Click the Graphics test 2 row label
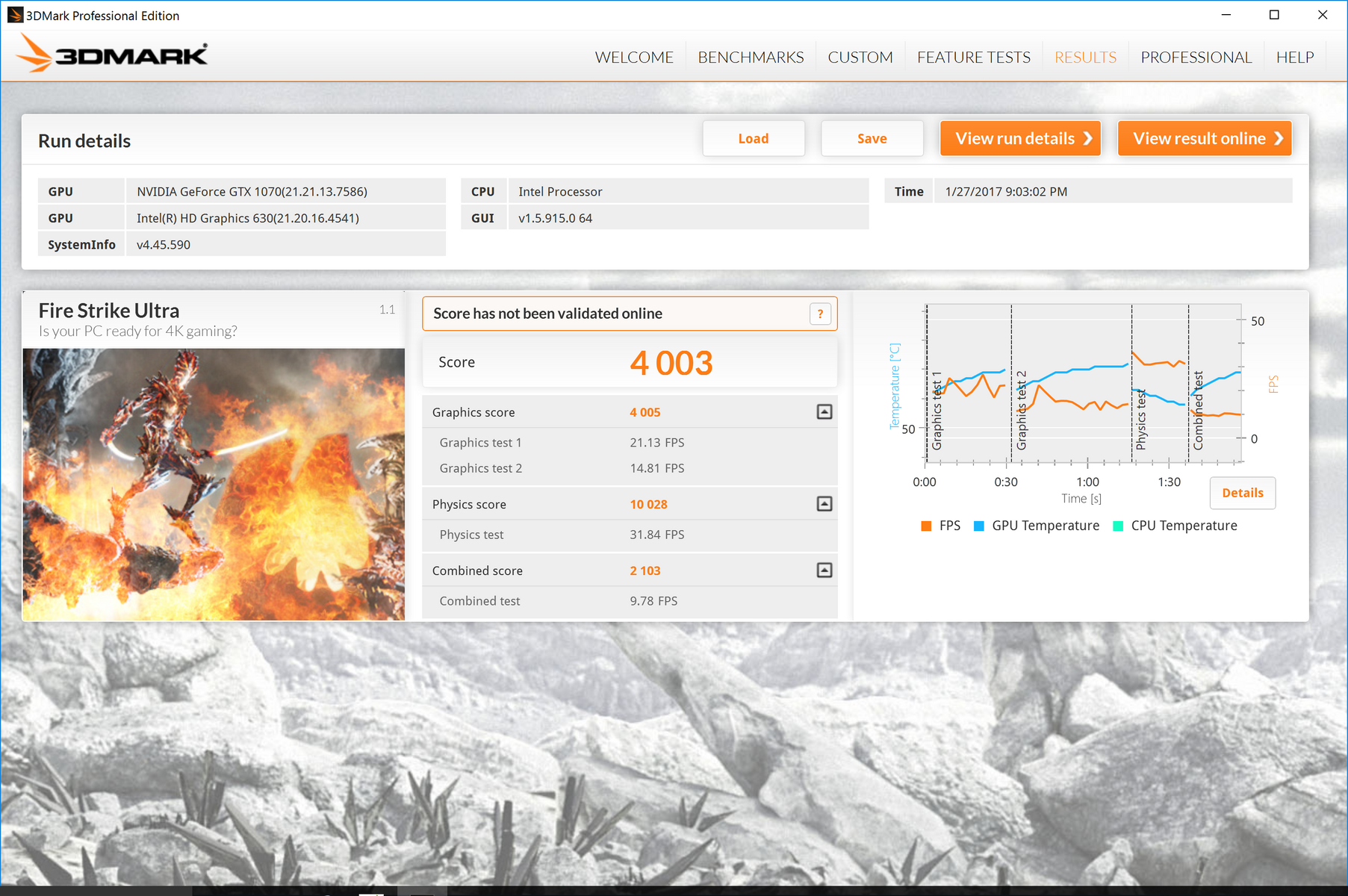Viewport: 1348px width, 896px height. 480,468
